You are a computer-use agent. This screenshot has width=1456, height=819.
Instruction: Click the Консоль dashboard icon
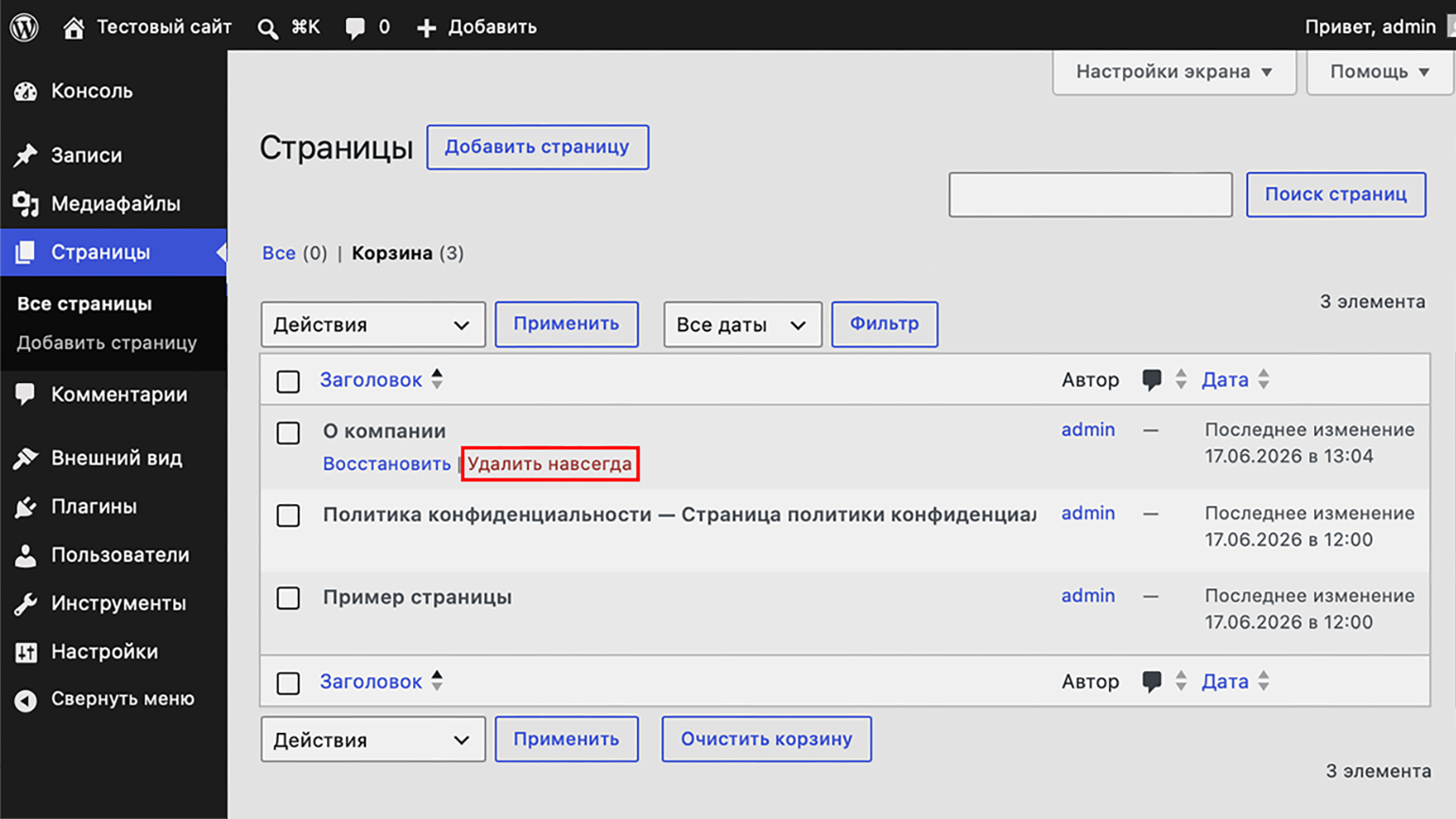[x=26, y=92]
